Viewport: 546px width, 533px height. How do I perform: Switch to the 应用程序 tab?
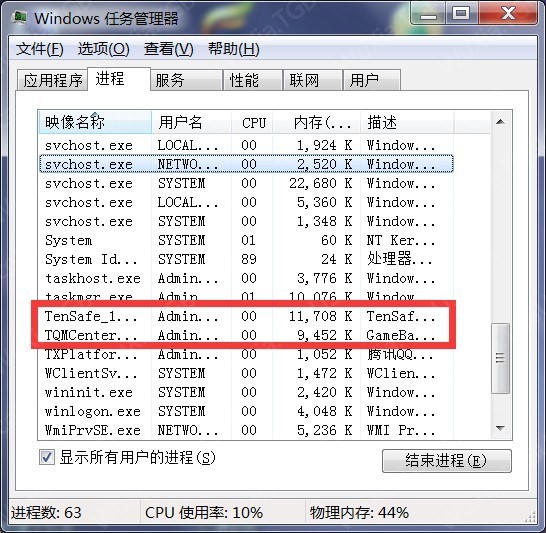coord(52,80)
